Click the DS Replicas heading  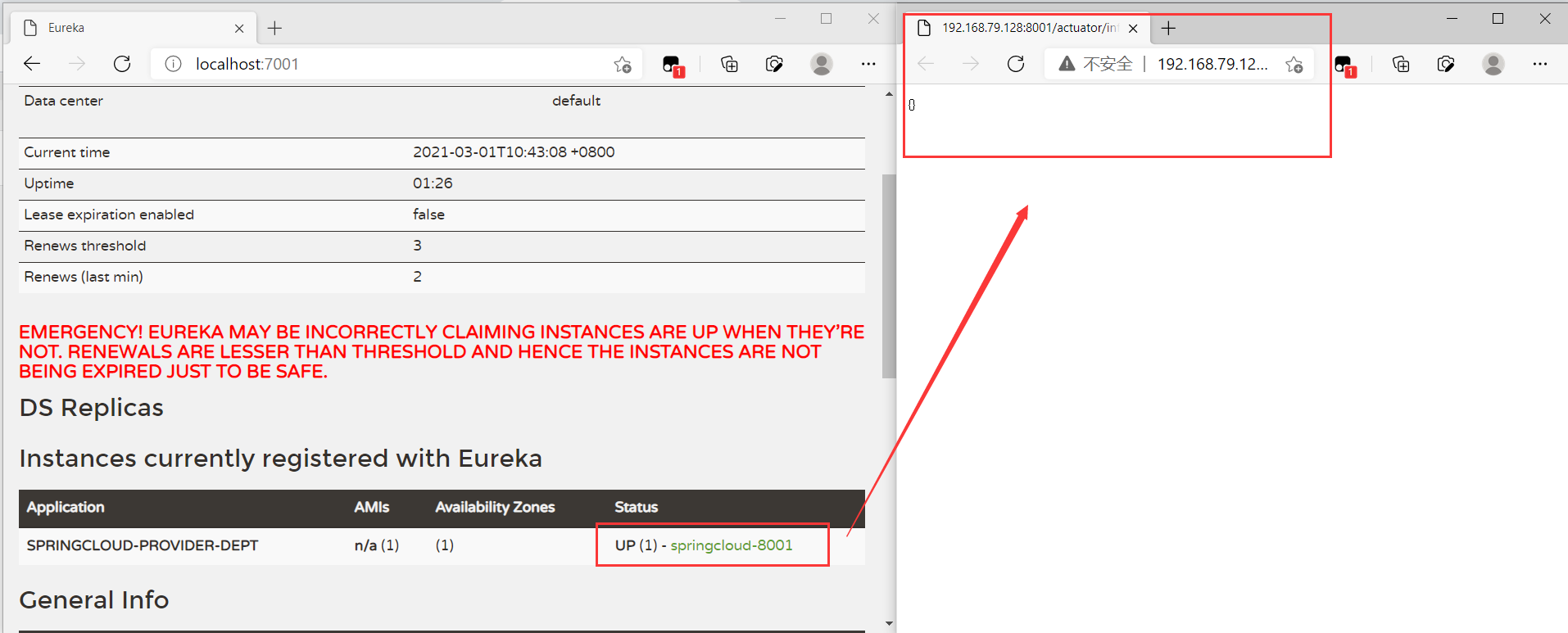(92, 408)
